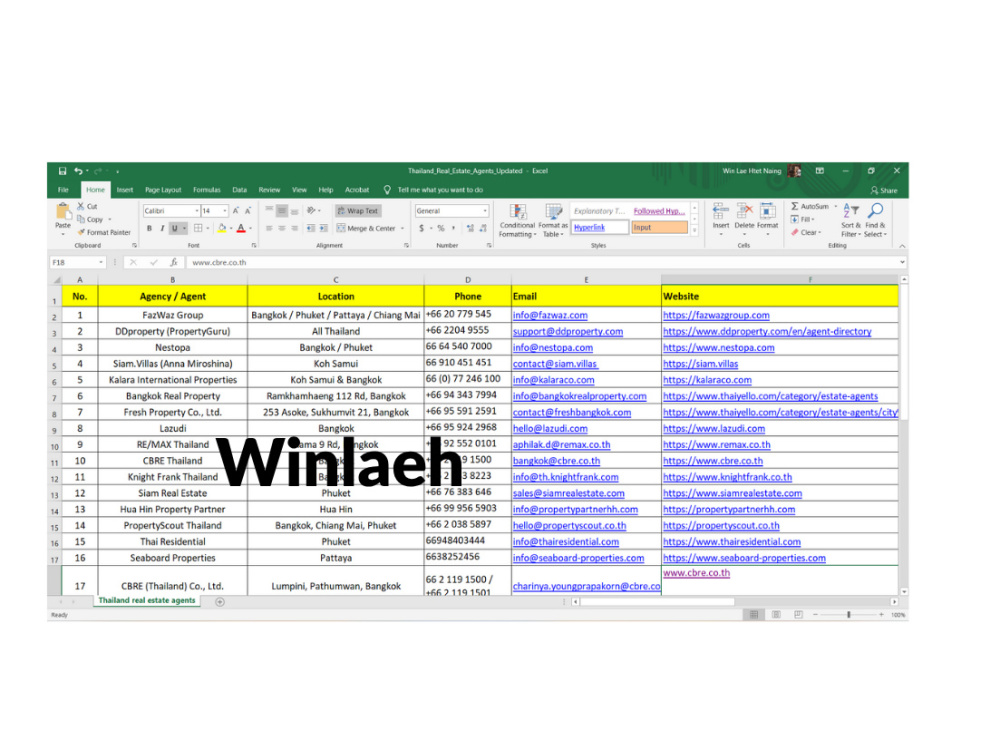Increase decimal places
Image resolution: width=1000 pixels, height=750 pixels.
pyautogui.click(x=470, y=228)
